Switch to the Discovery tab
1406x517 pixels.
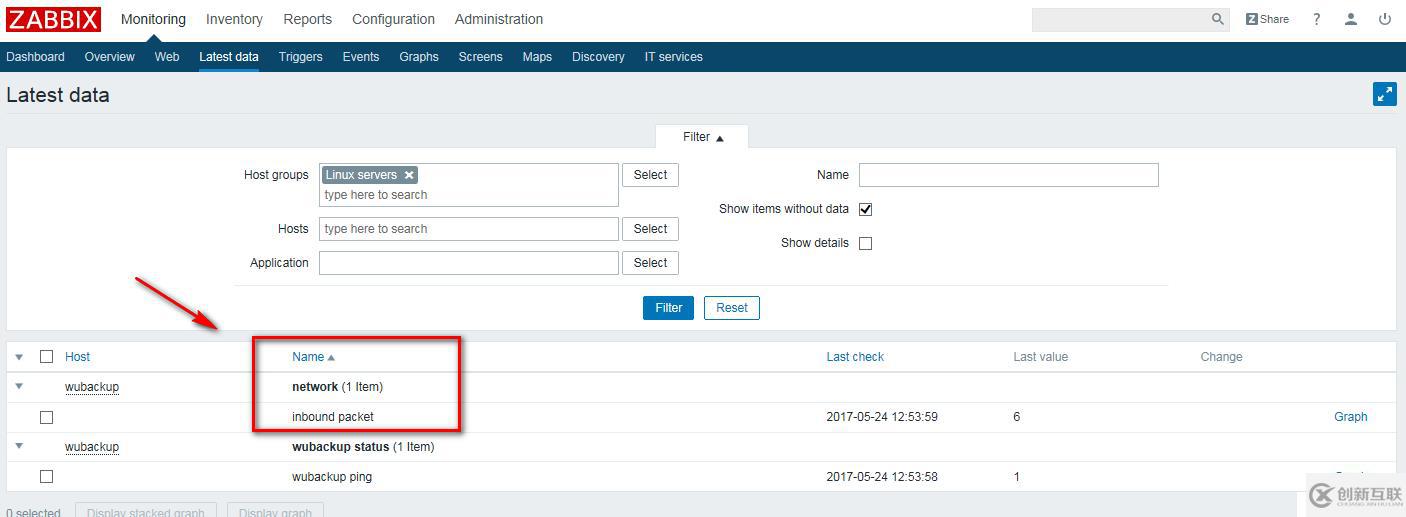point(598,57)
